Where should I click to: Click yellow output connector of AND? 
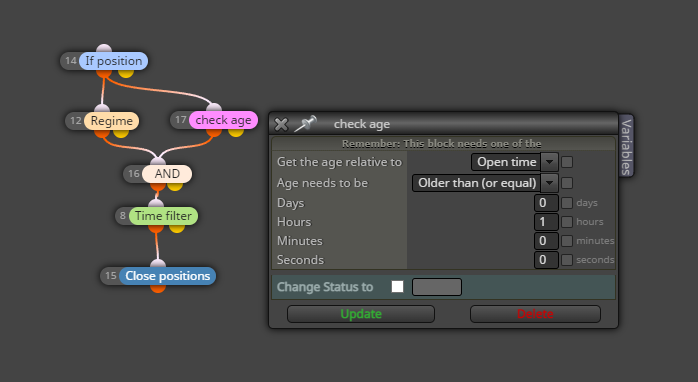click(x=175, y=186)
